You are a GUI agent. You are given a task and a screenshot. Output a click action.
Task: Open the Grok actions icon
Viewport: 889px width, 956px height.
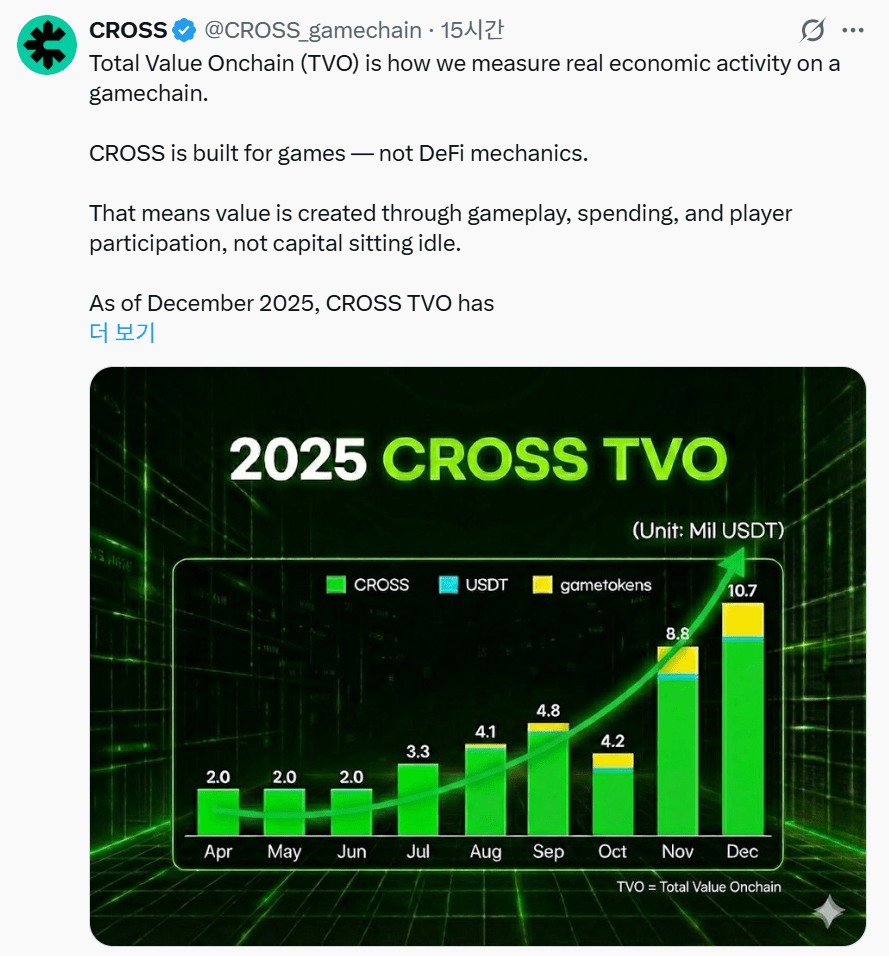(x=813, y=30)
